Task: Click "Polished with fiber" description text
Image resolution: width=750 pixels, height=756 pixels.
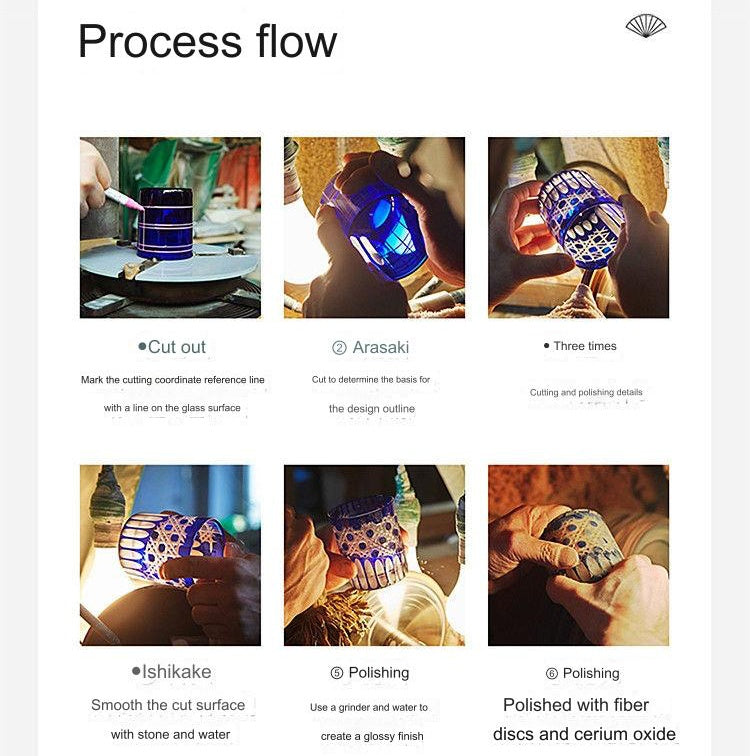Action: tap(576, 705)
